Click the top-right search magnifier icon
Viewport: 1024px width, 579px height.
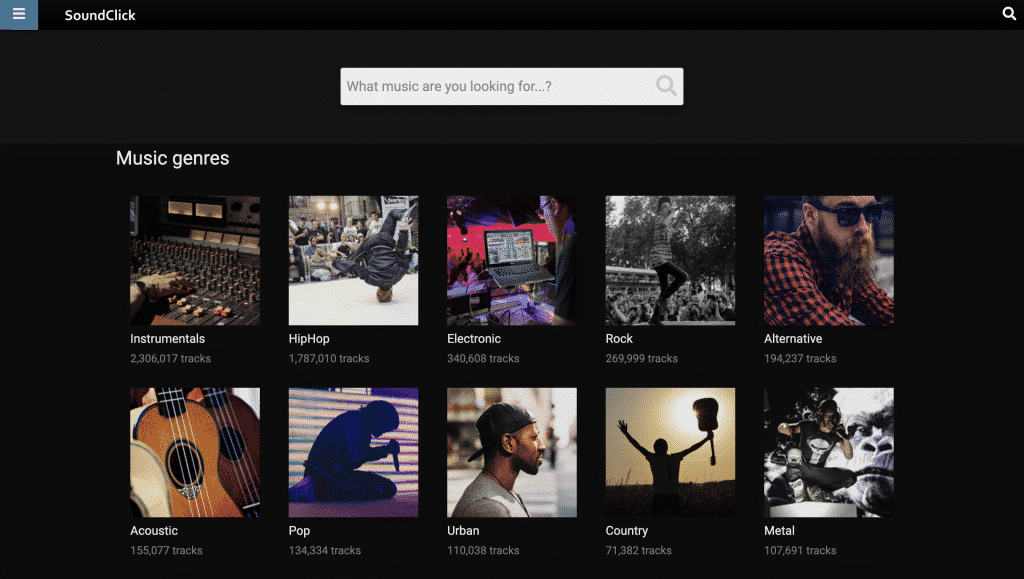pos(1009,14)
